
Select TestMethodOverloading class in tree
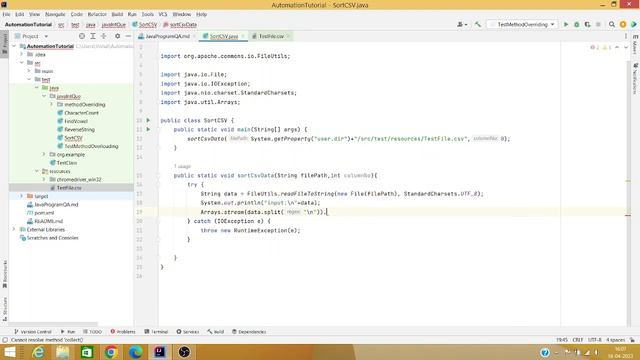(x=91, y=146)
